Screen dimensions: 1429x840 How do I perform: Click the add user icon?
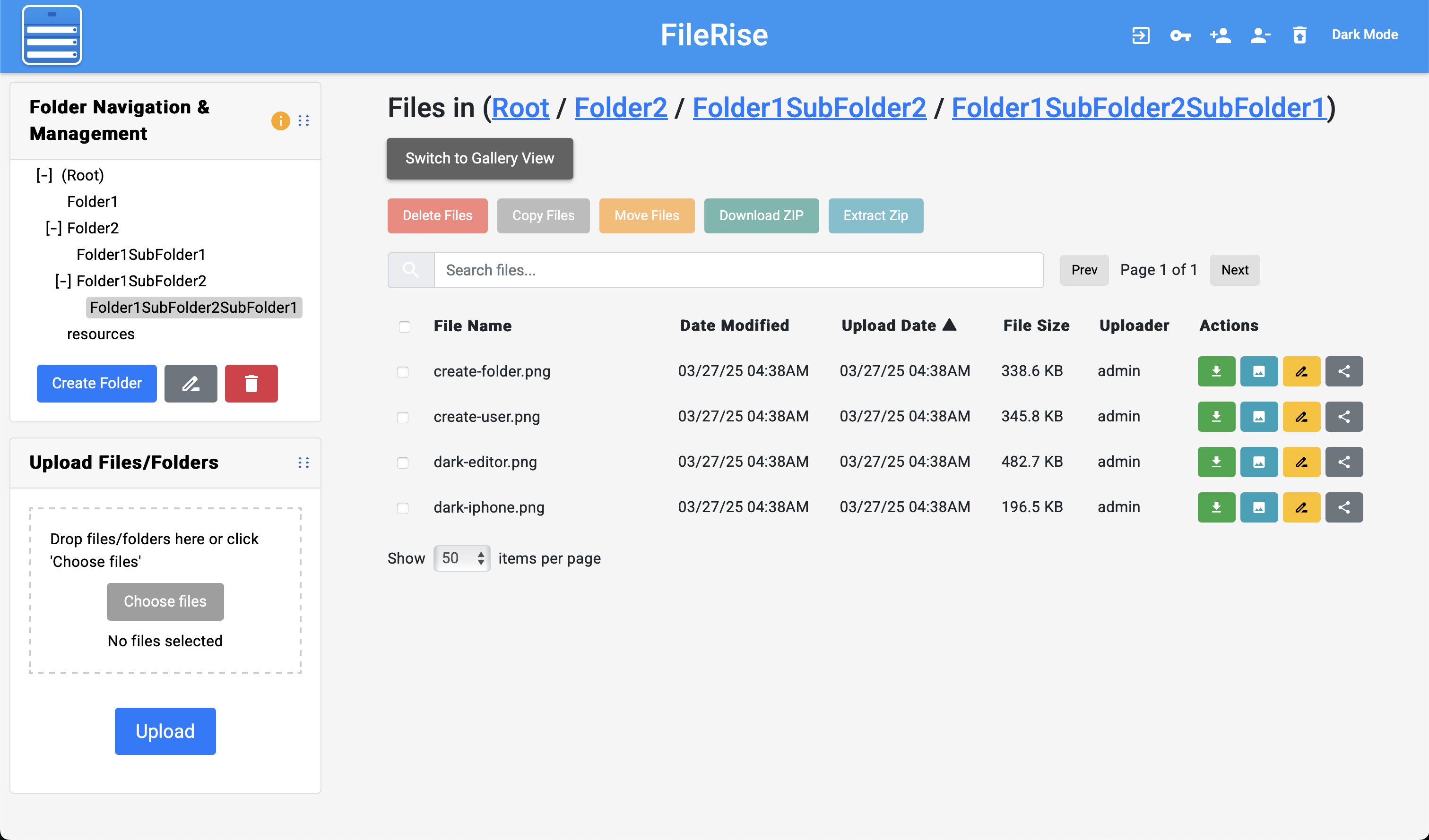coord(1221,35)
